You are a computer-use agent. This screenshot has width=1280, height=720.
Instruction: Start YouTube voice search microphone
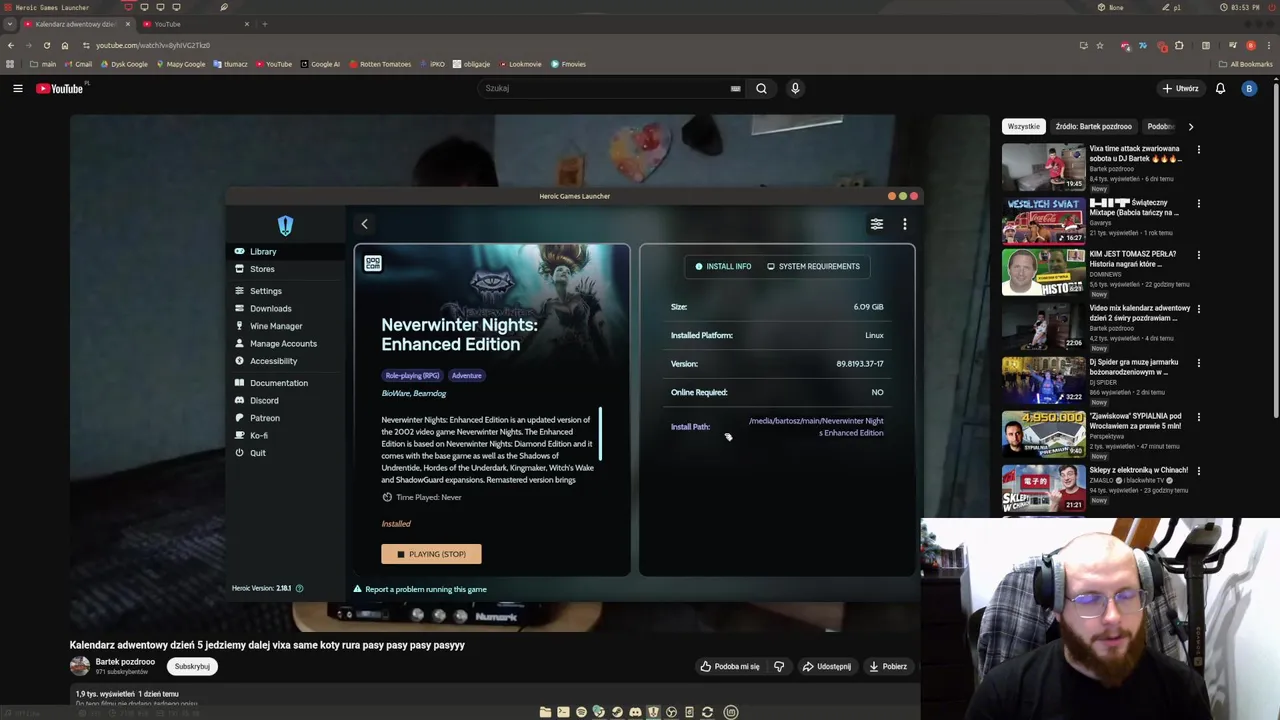tap(795, 88)
